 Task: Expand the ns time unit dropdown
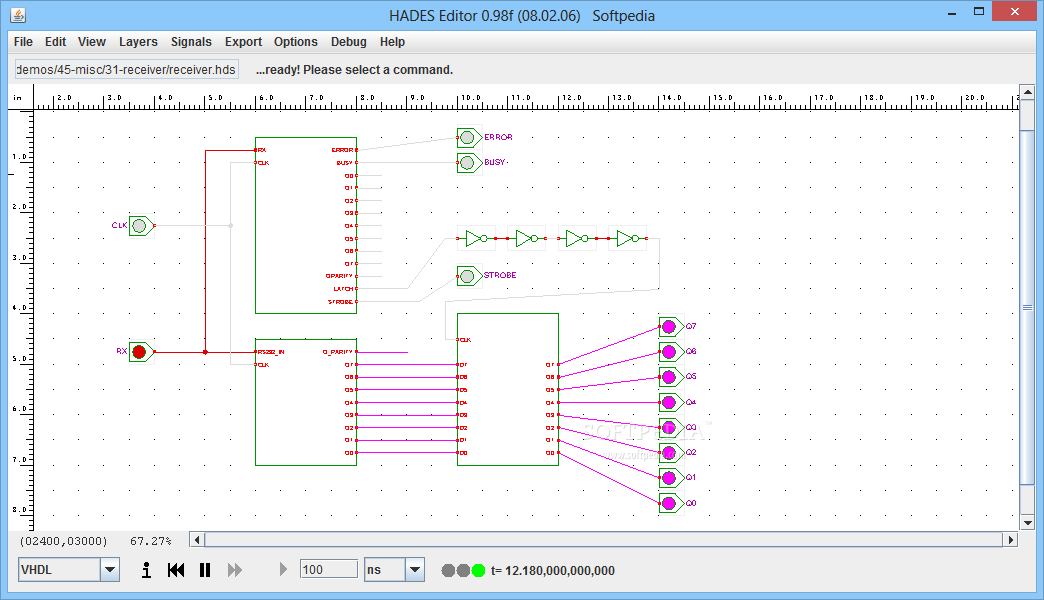[415, 570]
